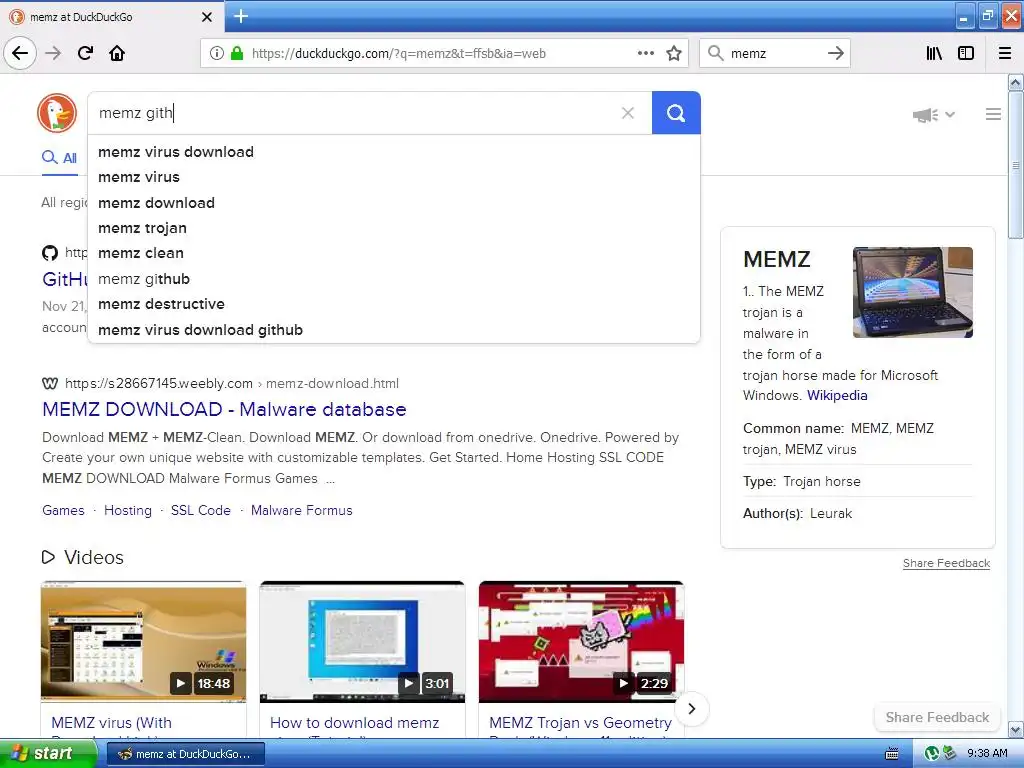Submit Firefox search box arrow
This screenshot has height=768, width=1024.
(x=836, y=53)
